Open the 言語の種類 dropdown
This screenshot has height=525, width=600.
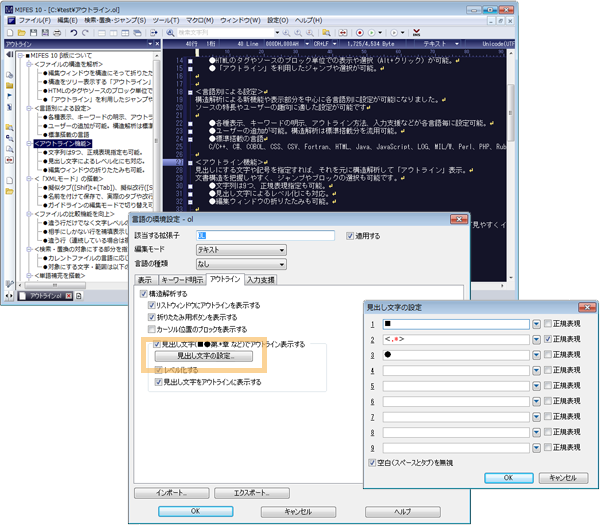click(x=281, y=263)
